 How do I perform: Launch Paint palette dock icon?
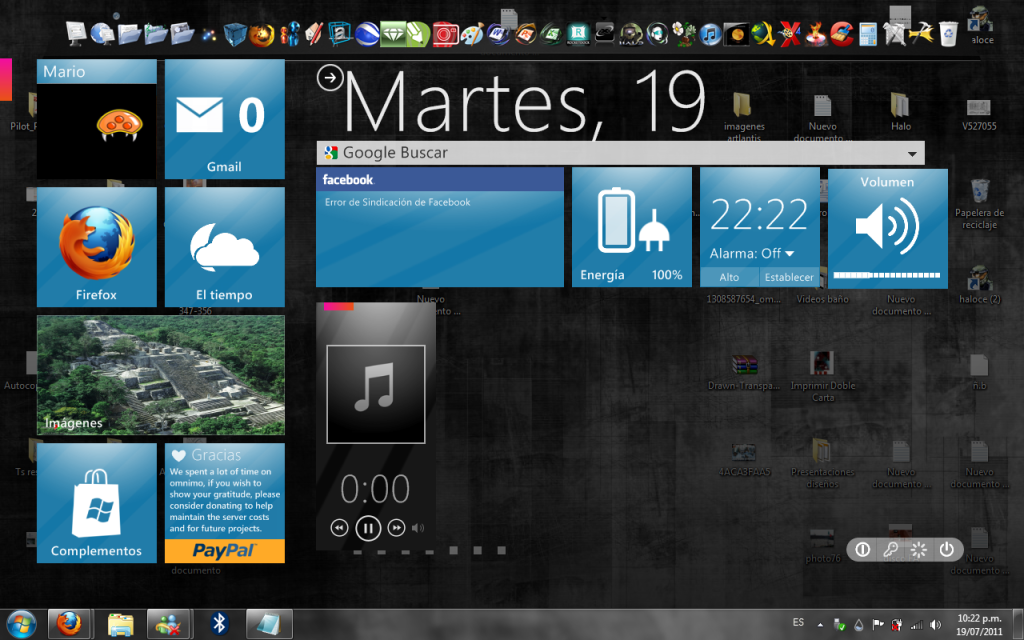472,34
